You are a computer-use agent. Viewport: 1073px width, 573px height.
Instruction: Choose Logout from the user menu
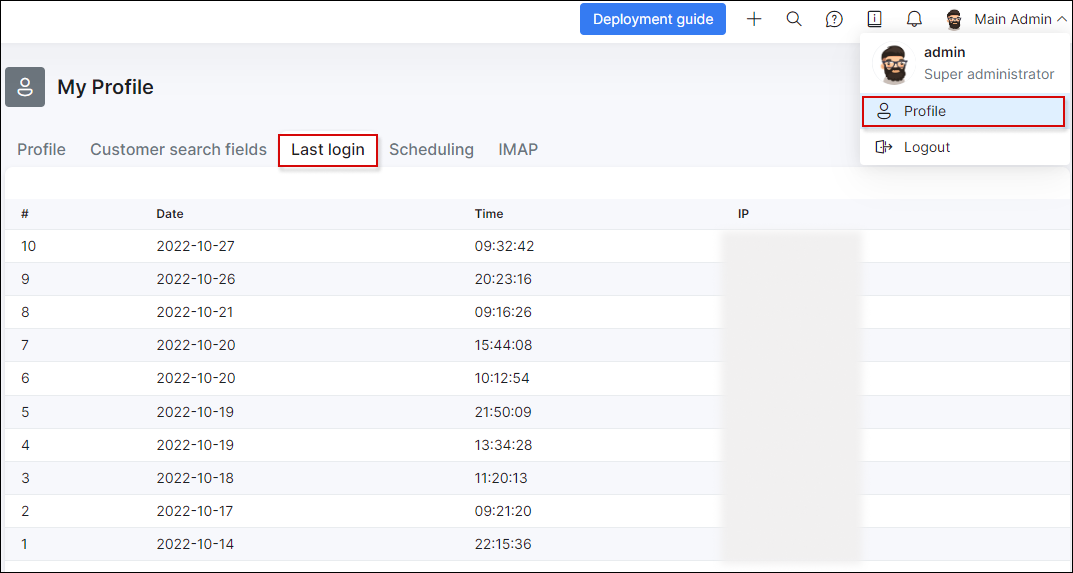926,147
